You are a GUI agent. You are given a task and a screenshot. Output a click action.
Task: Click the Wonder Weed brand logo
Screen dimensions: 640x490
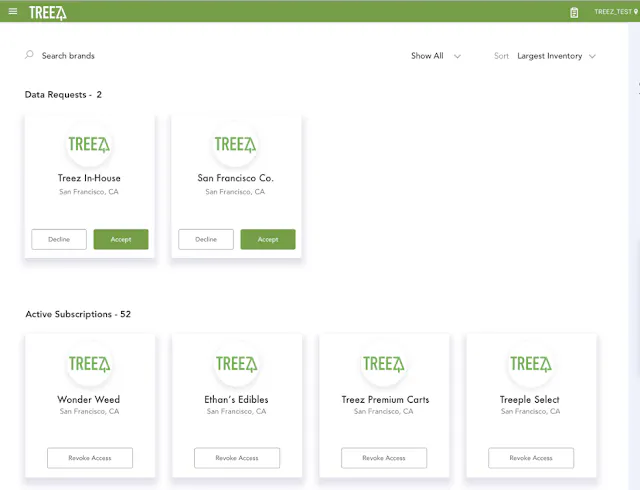(89, 363)
